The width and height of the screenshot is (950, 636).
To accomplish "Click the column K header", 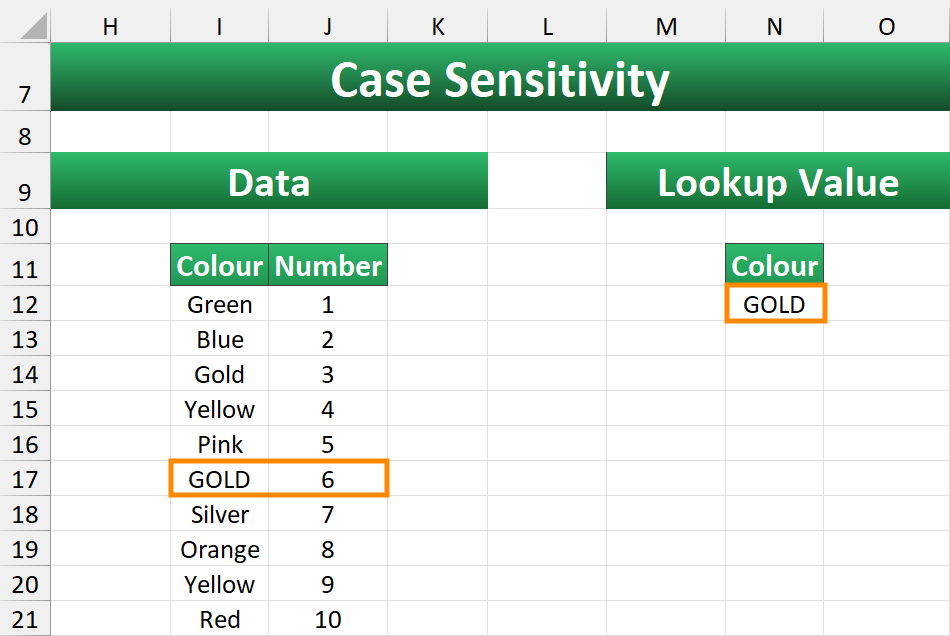I will 438,28.
